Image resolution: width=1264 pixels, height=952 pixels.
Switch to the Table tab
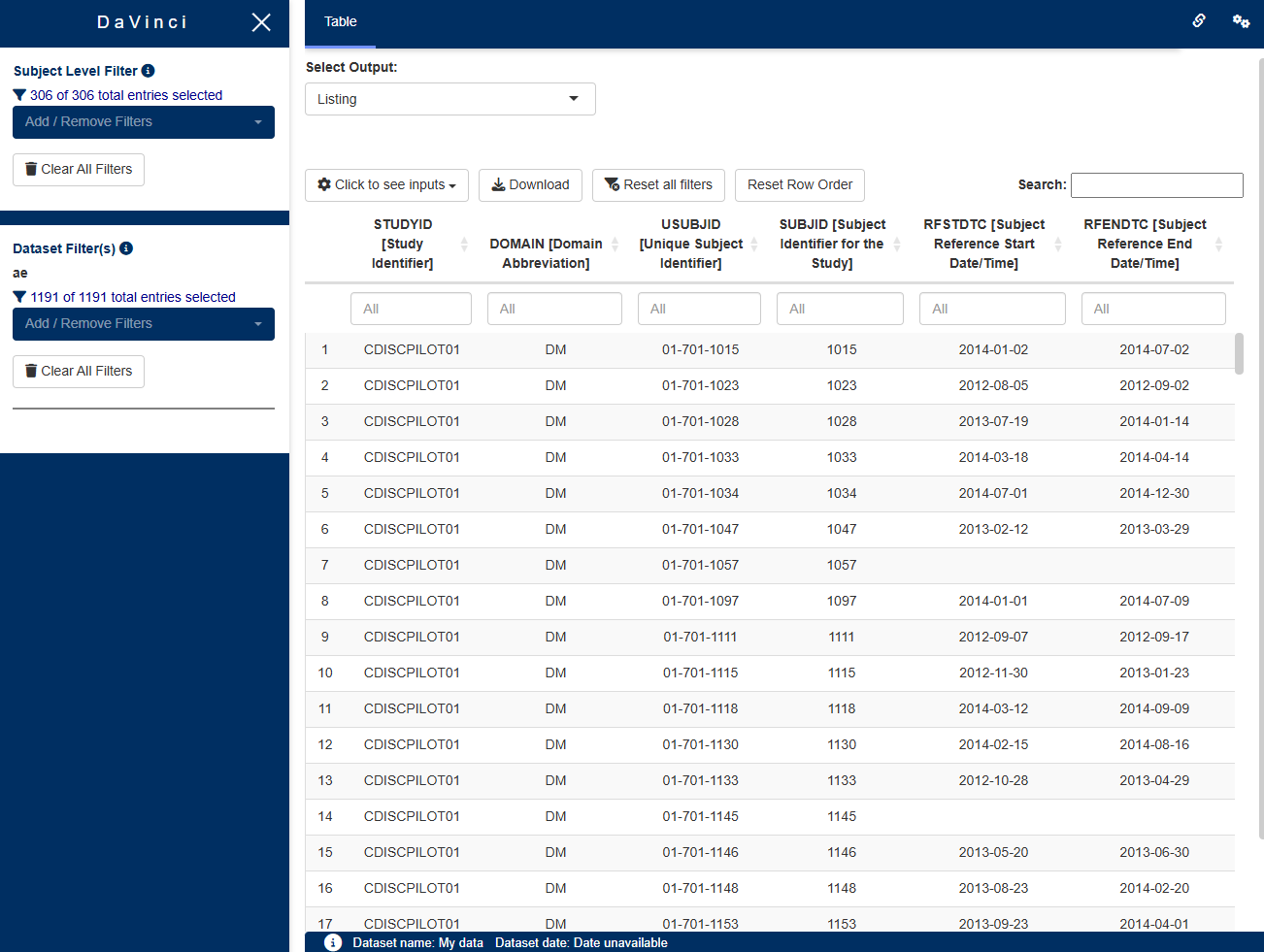tap(340, 22)
